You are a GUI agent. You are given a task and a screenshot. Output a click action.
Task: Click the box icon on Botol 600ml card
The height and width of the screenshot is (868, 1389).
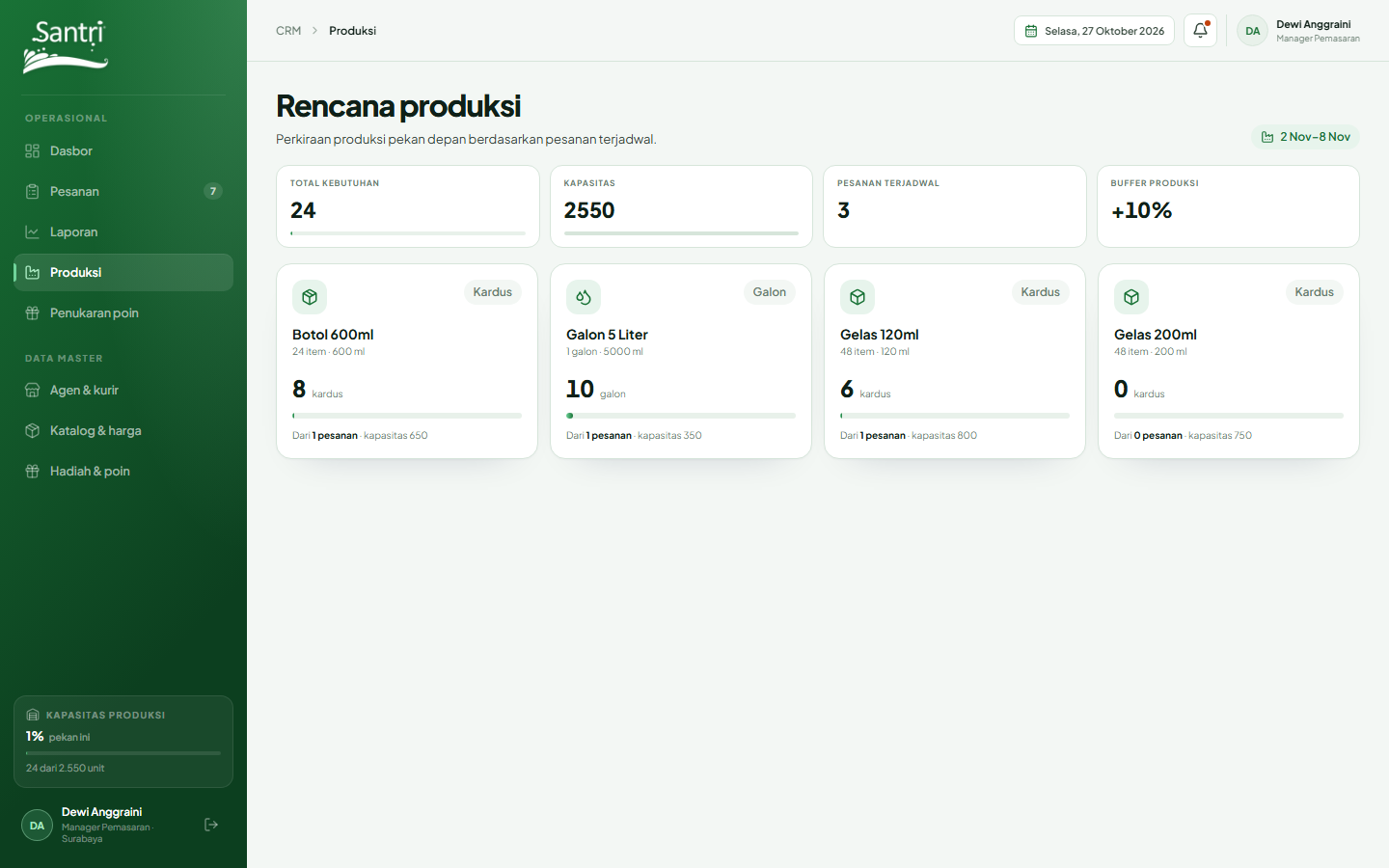[310, 297]
